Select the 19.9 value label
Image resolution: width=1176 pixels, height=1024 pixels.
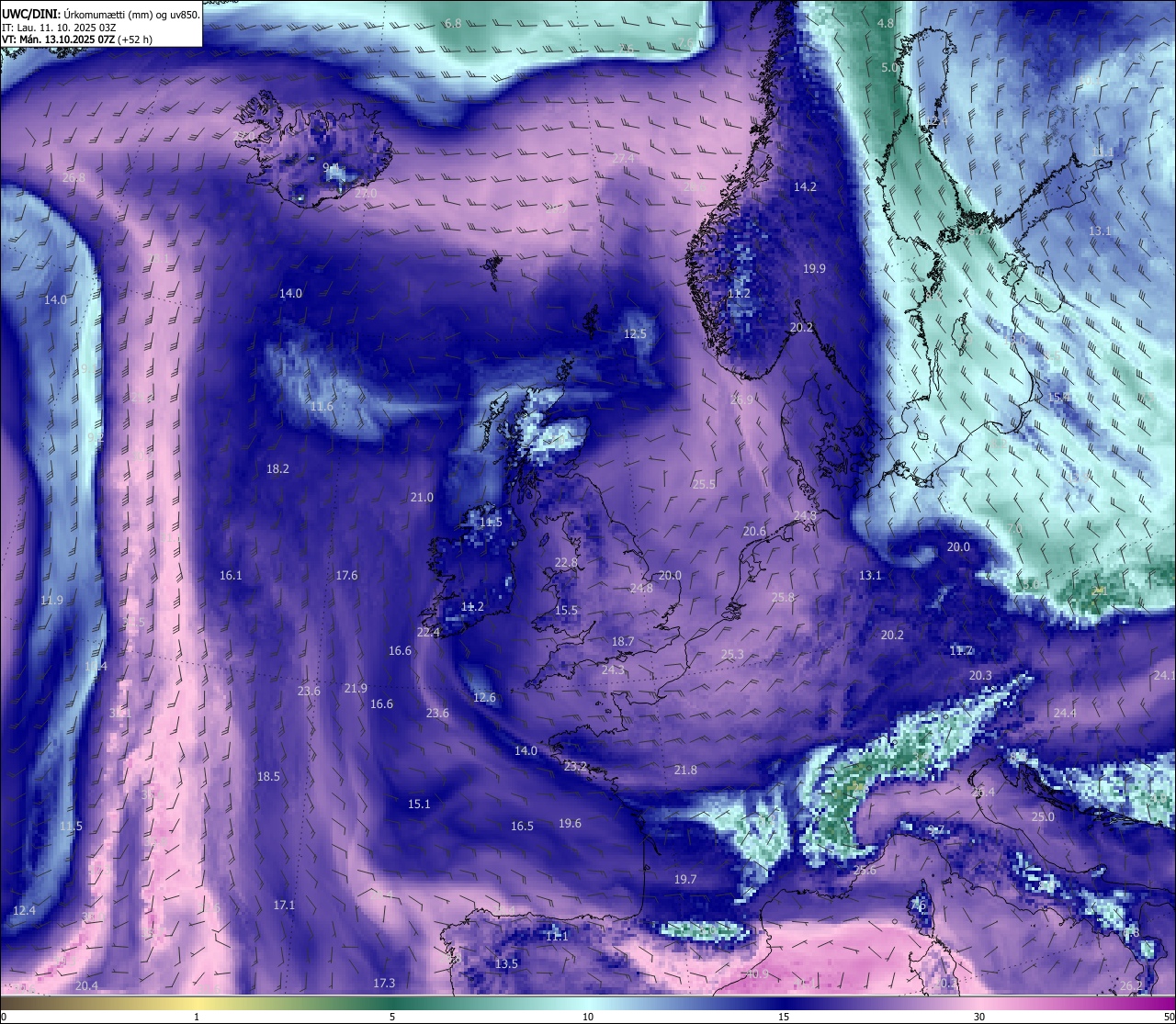[814, 268]
